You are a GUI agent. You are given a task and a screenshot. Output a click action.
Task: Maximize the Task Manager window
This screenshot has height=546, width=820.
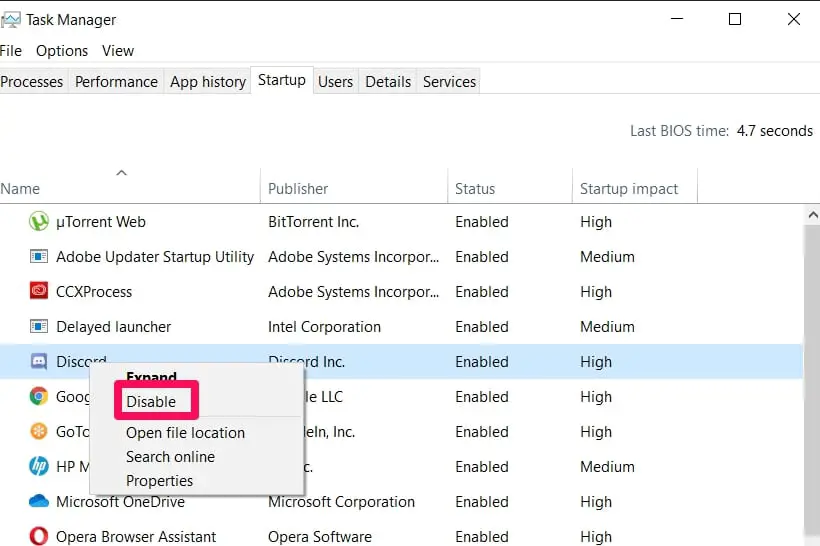735,19
